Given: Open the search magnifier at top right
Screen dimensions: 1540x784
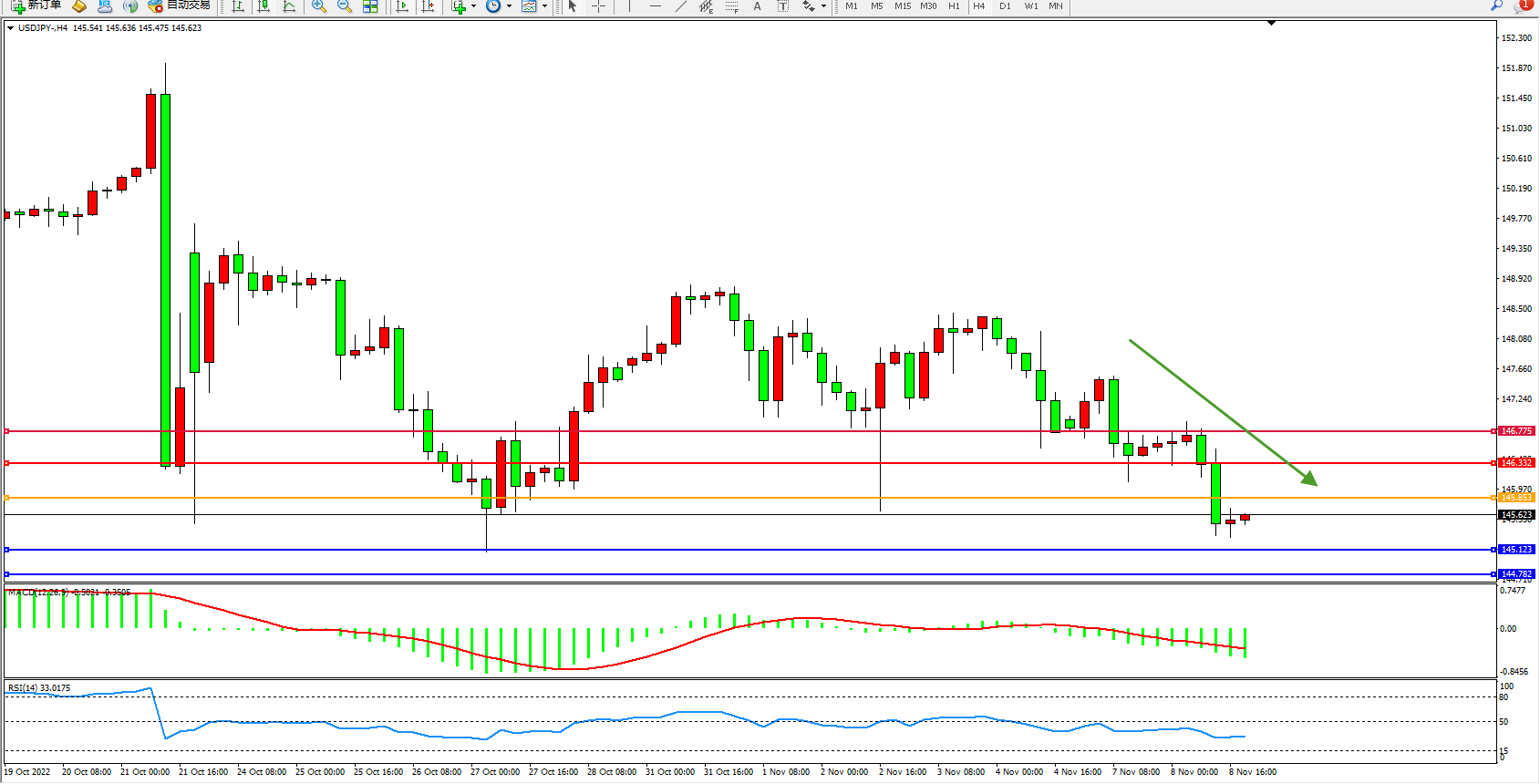Looking at the screenshot, I should click(x=1496, y=6).
